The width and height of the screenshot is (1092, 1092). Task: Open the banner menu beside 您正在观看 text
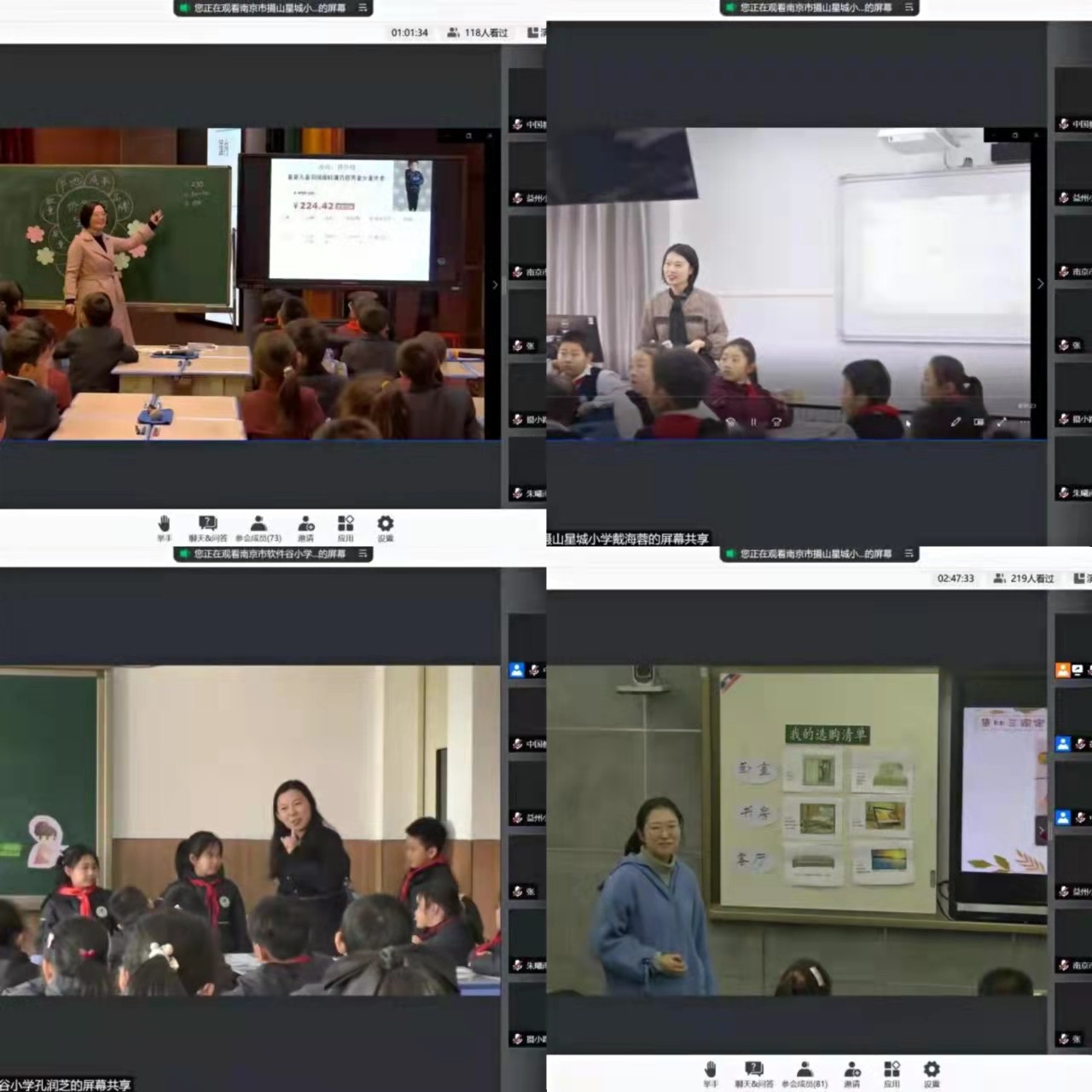pyautogui.click(x=363, y=9)
